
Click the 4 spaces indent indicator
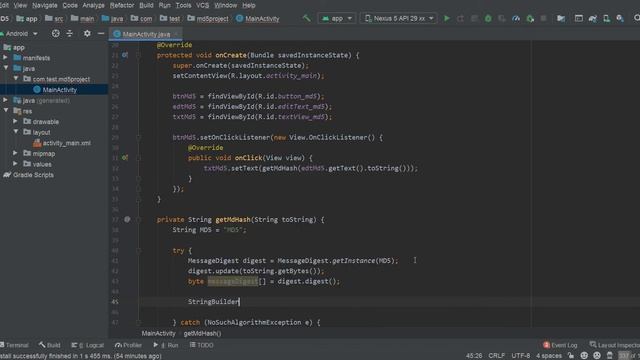click(x=549, y=356)
